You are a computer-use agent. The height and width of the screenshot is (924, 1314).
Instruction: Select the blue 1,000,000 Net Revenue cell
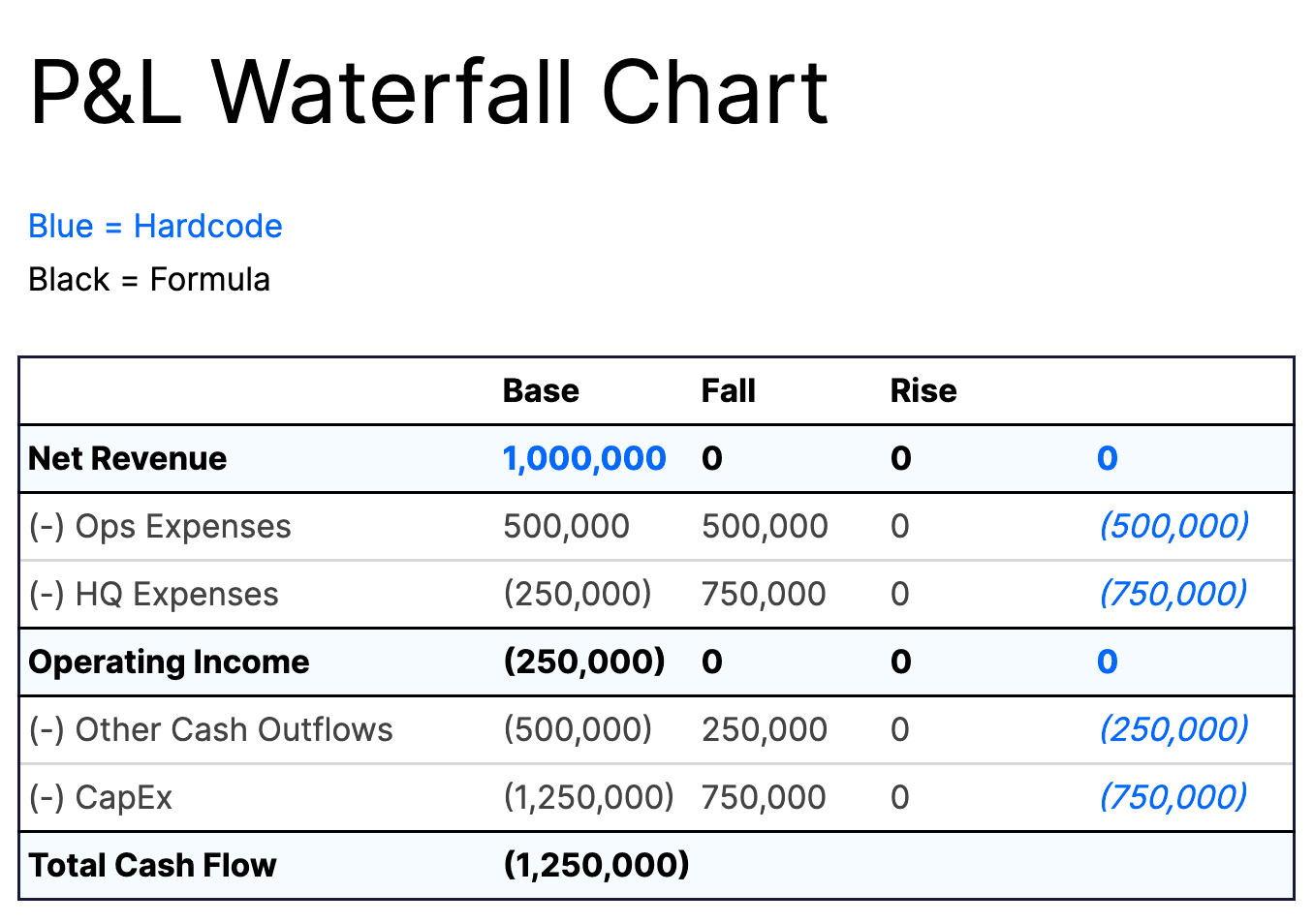(x=584, y=458)
